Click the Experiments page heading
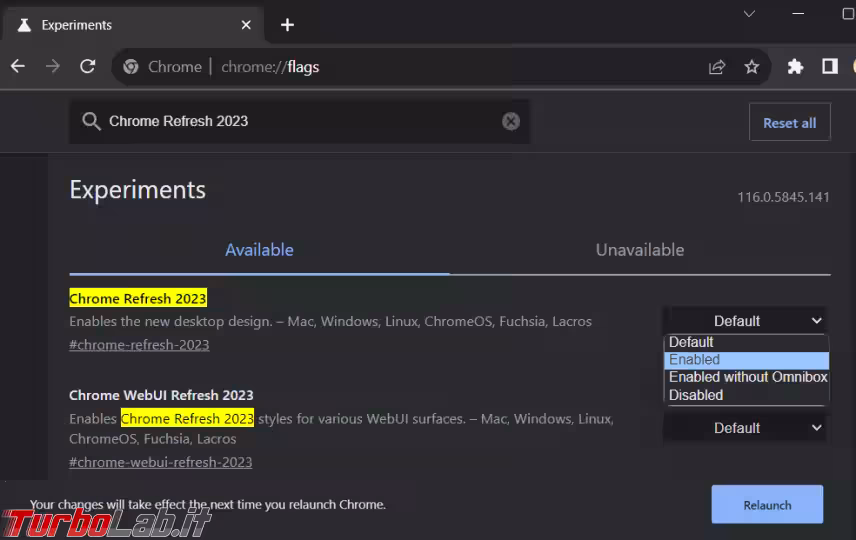The height and width of the screenshot is (540, 856). [138, 190]
